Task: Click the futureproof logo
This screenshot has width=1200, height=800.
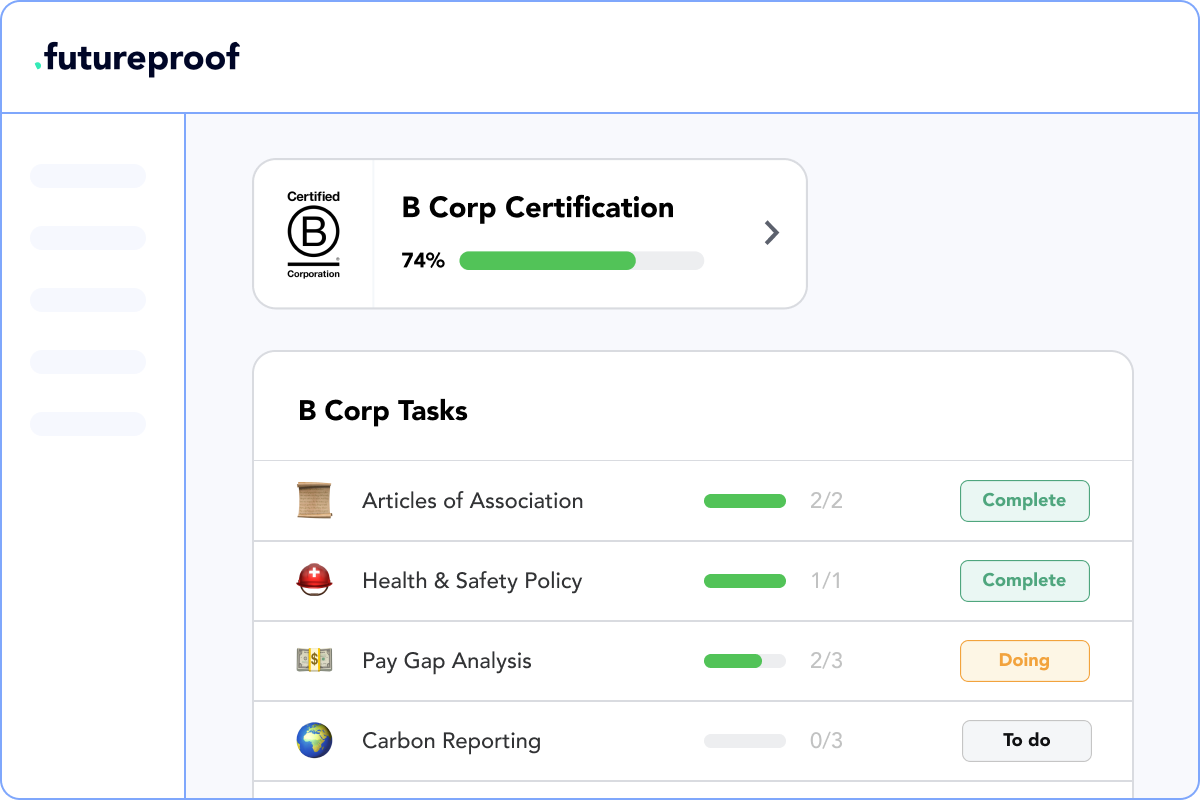Action: pyautogui.click(x=137, y=58)
